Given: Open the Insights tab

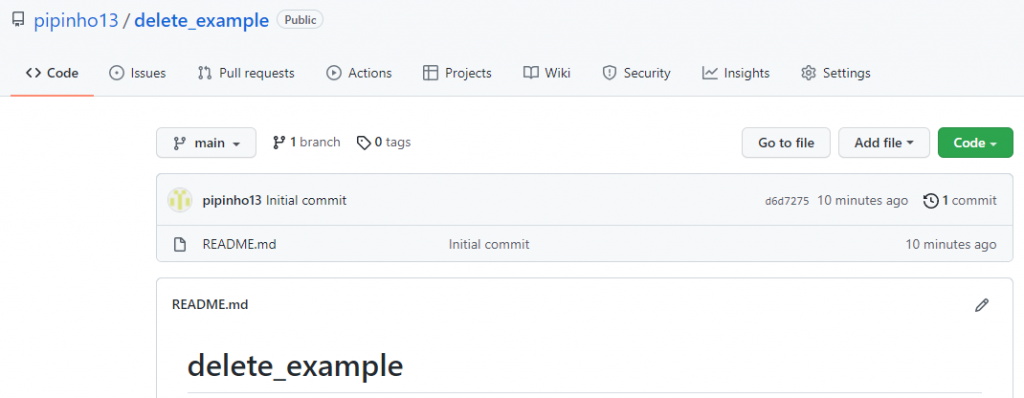Looking at the screenshot, I should click(x=736, y=73).
